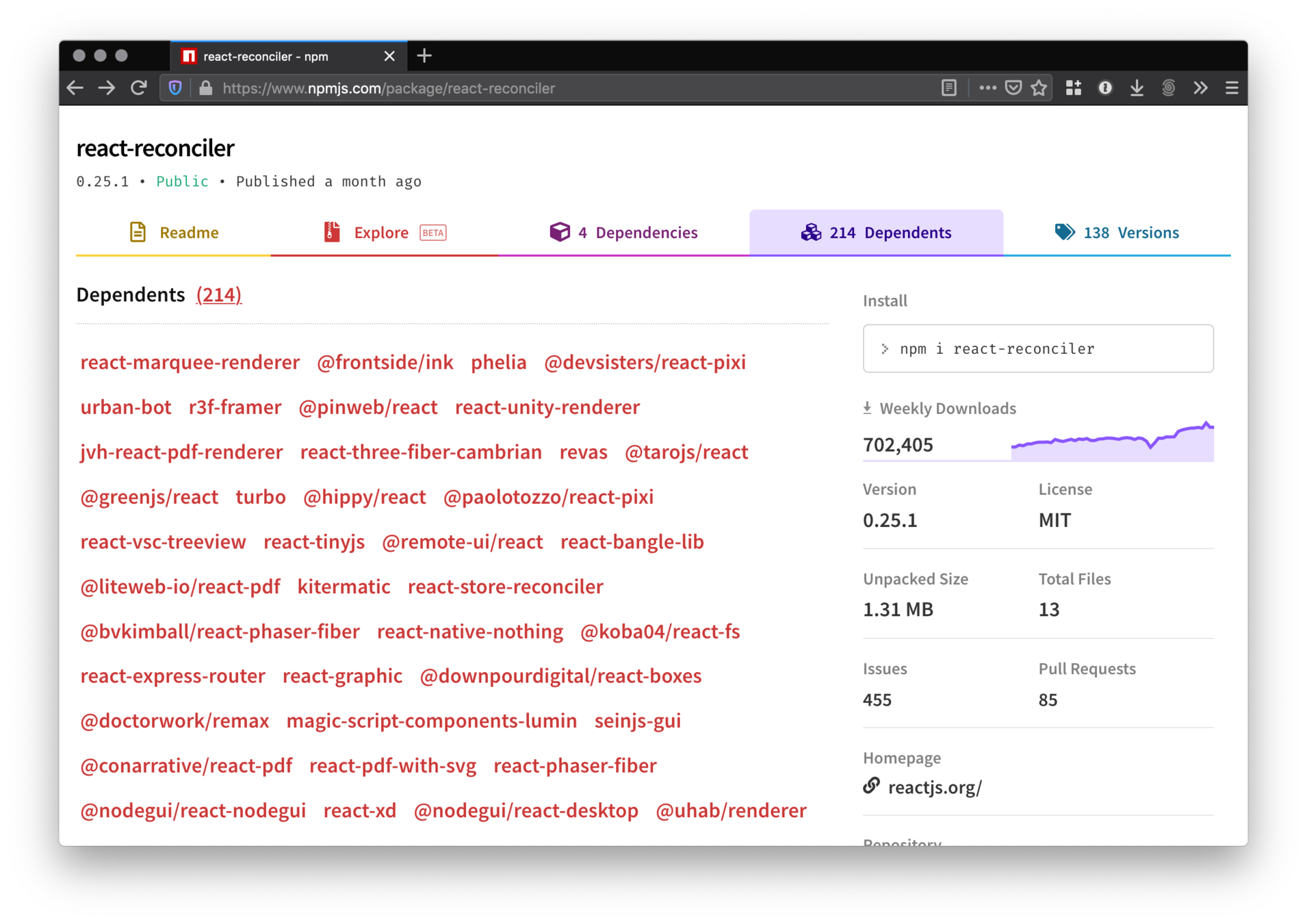Select the 214 Dependents tab

pos(876,232)
